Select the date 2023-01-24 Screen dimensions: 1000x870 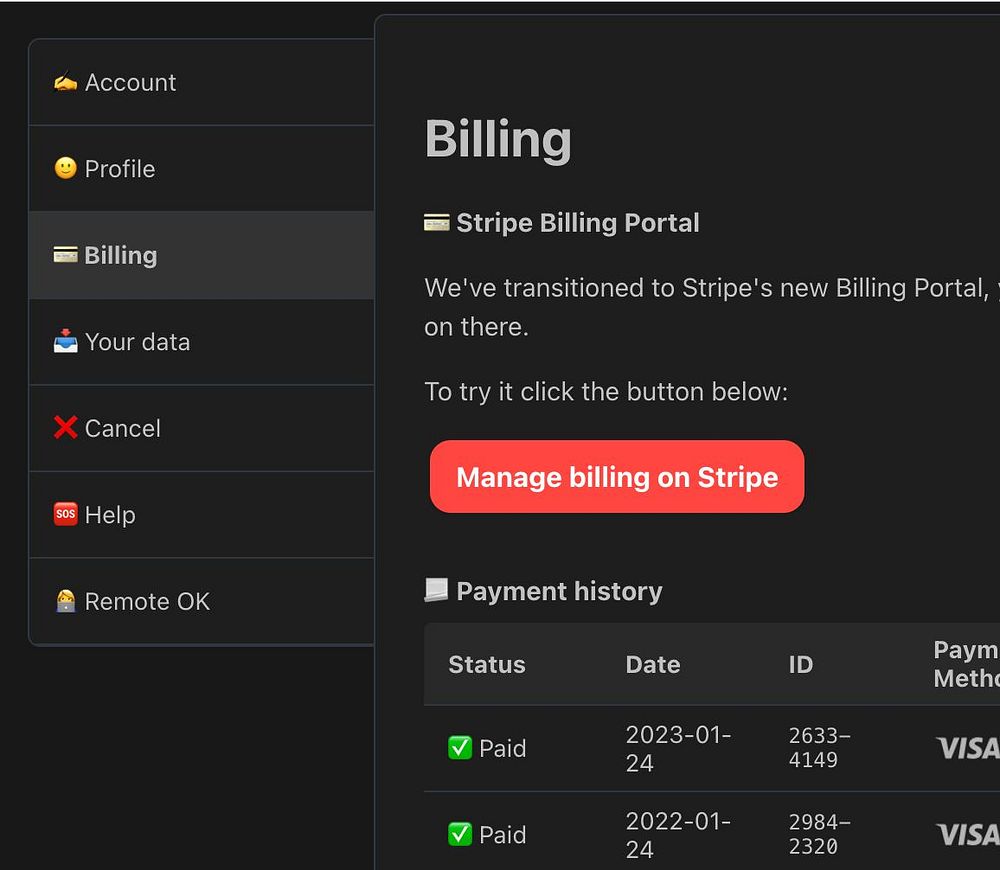coord(678,748)
